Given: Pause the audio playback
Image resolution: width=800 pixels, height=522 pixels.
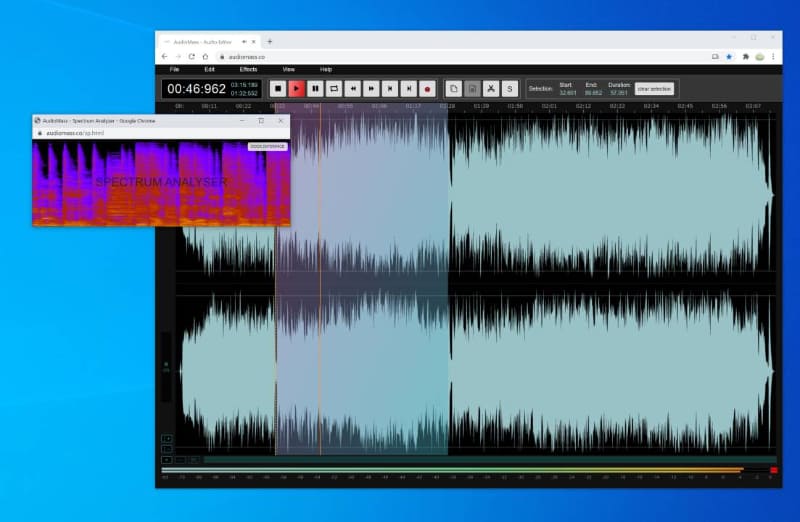Looking at the screenshot, I should tap(315, 89).
